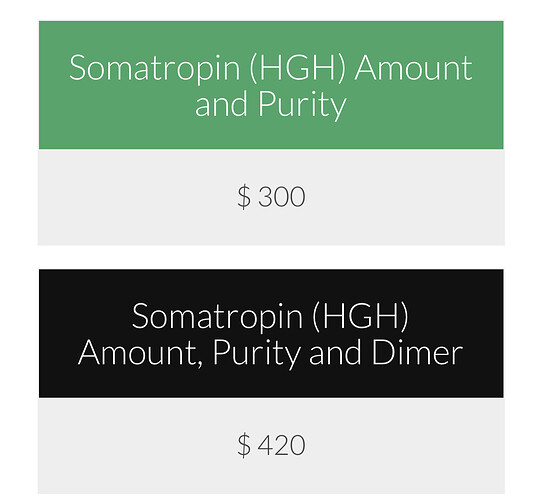Image resolution: width=543 pixels, height=500 pixels.
Task: Click the $ 420 price text
Action: click(272, 445)
